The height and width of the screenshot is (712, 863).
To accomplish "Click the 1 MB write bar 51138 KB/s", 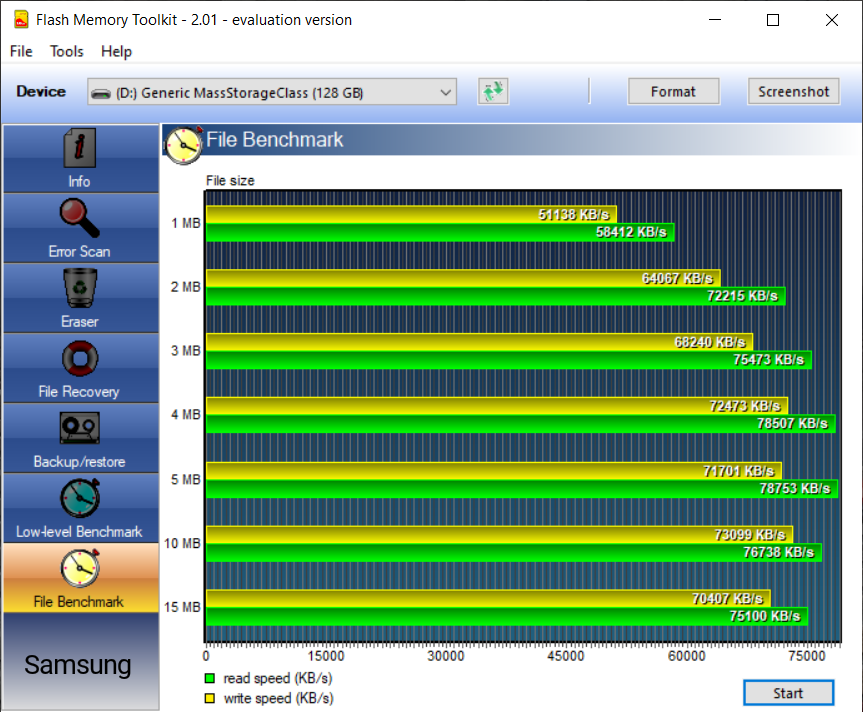I will tap(411, 215).
